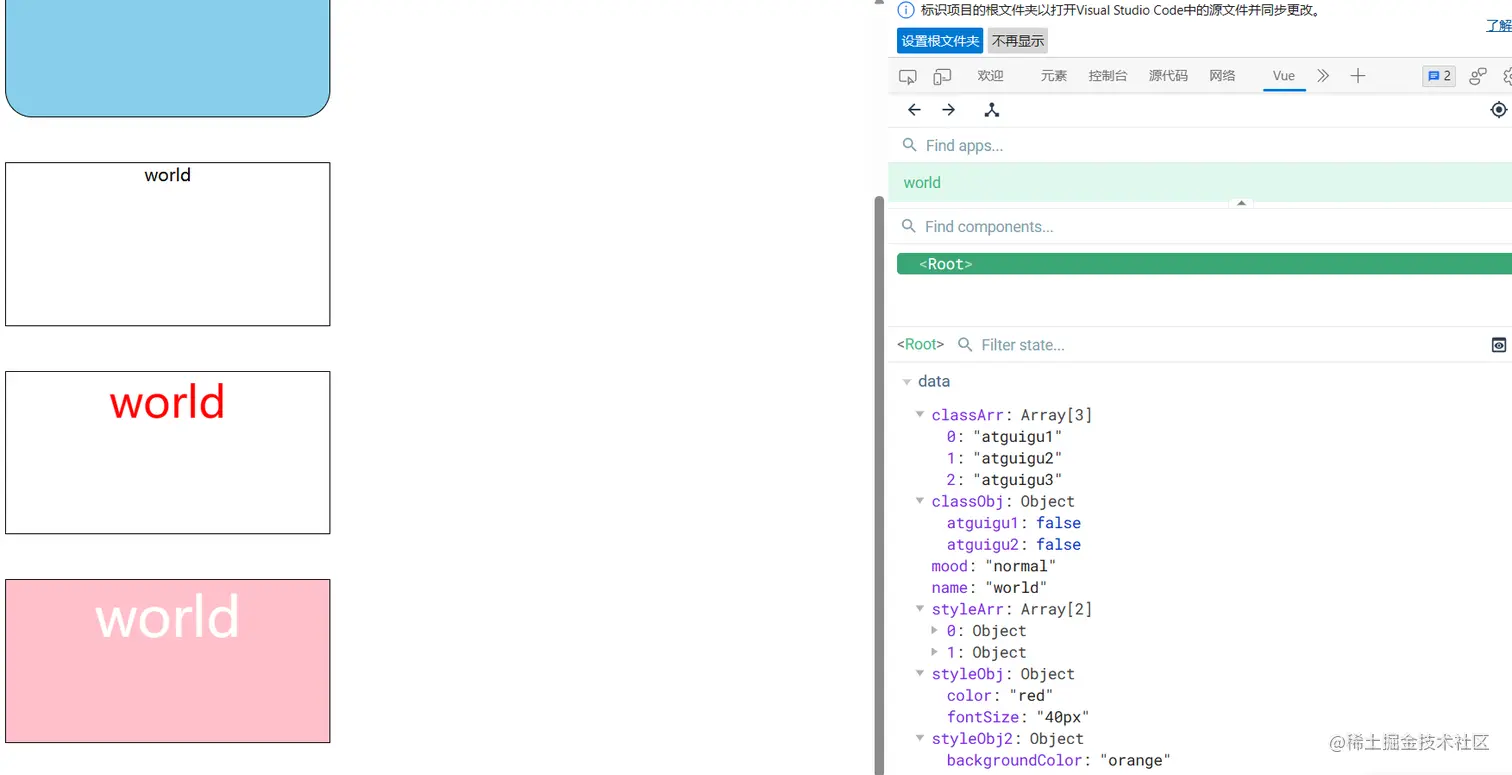The image size is (1512, 775).
Task: Select the Root component in the tree
Action: (x=1204, y=264)
